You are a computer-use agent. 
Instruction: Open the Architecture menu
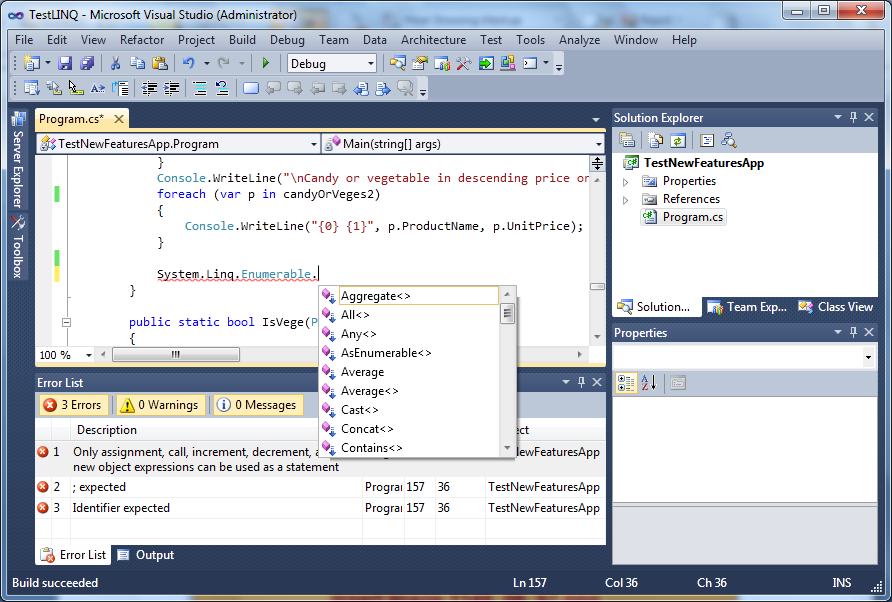tap(433, 40)
